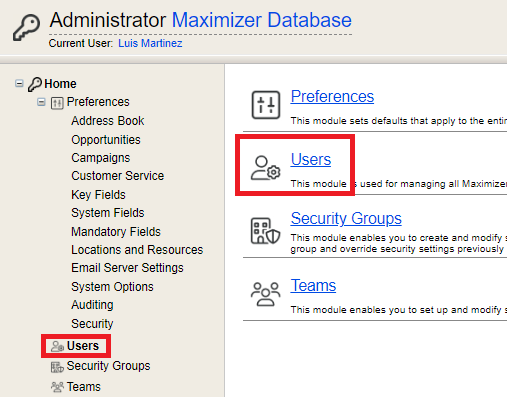Select Home in the navigation tree
The width and height of the screenshot is (507, 397).
pos(60,84)
